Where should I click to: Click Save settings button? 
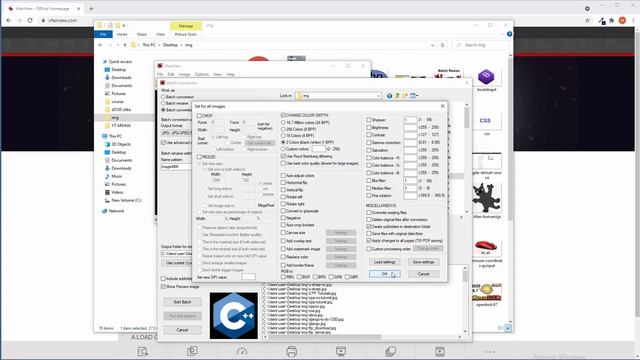[x=423, y=262]
